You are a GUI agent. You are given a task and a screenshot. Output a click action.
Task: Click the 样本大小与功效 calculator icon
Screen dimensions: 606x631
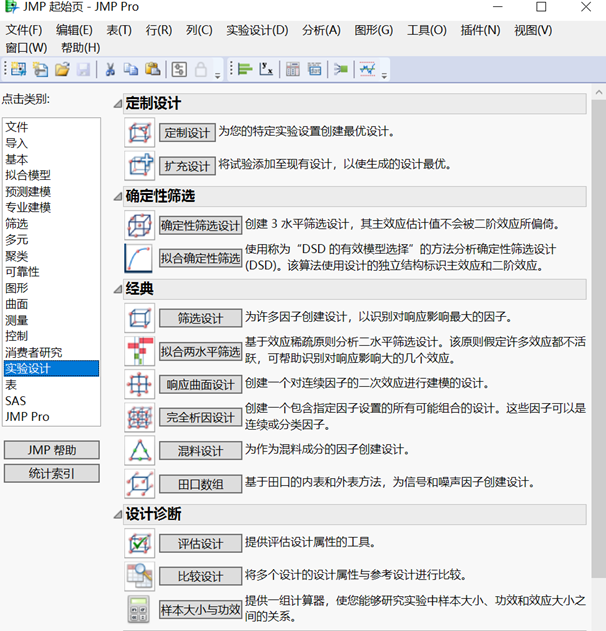click(139, 609)
